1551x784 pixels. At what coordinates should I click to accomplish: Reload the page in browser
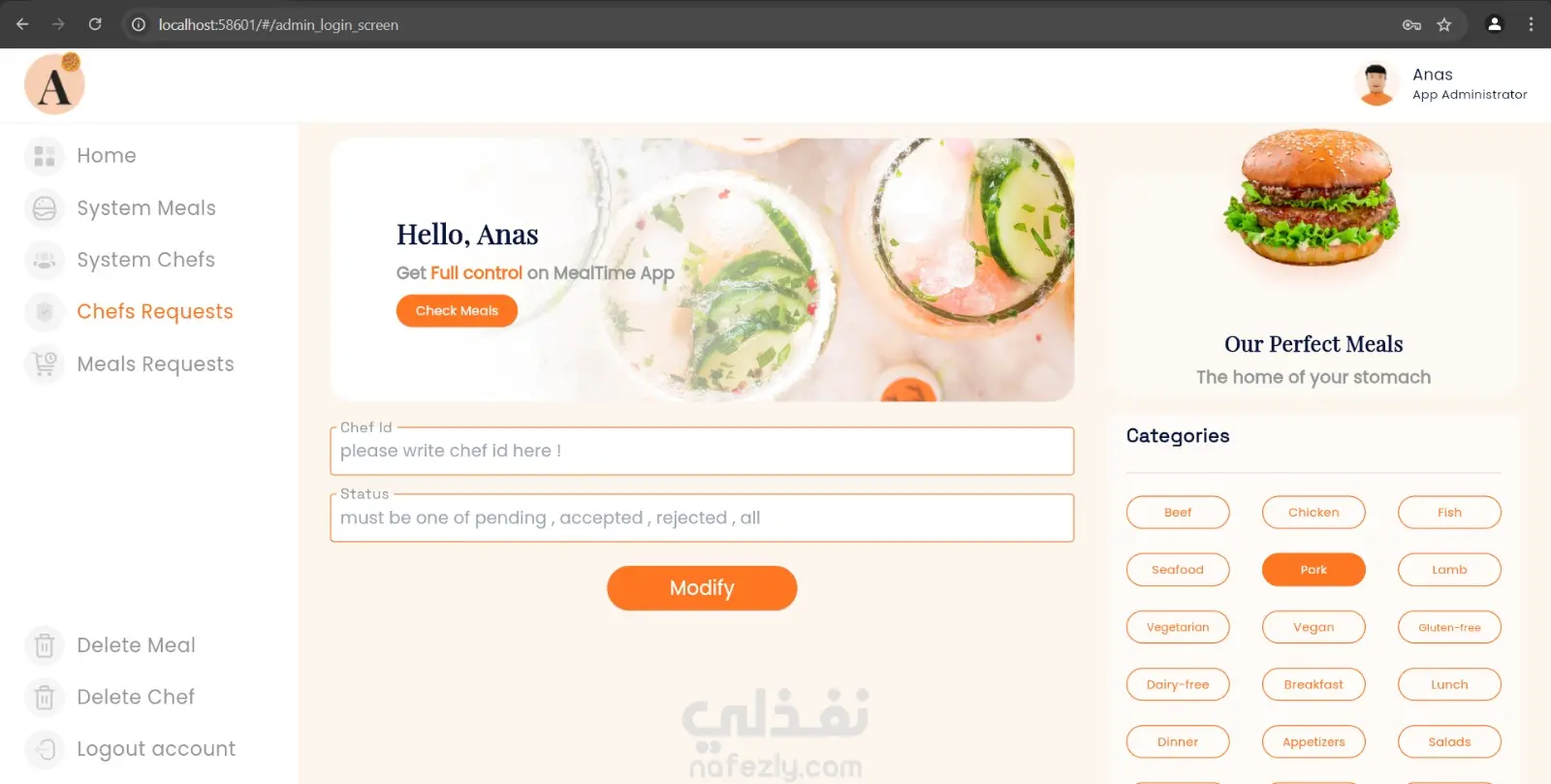(95, 24)
